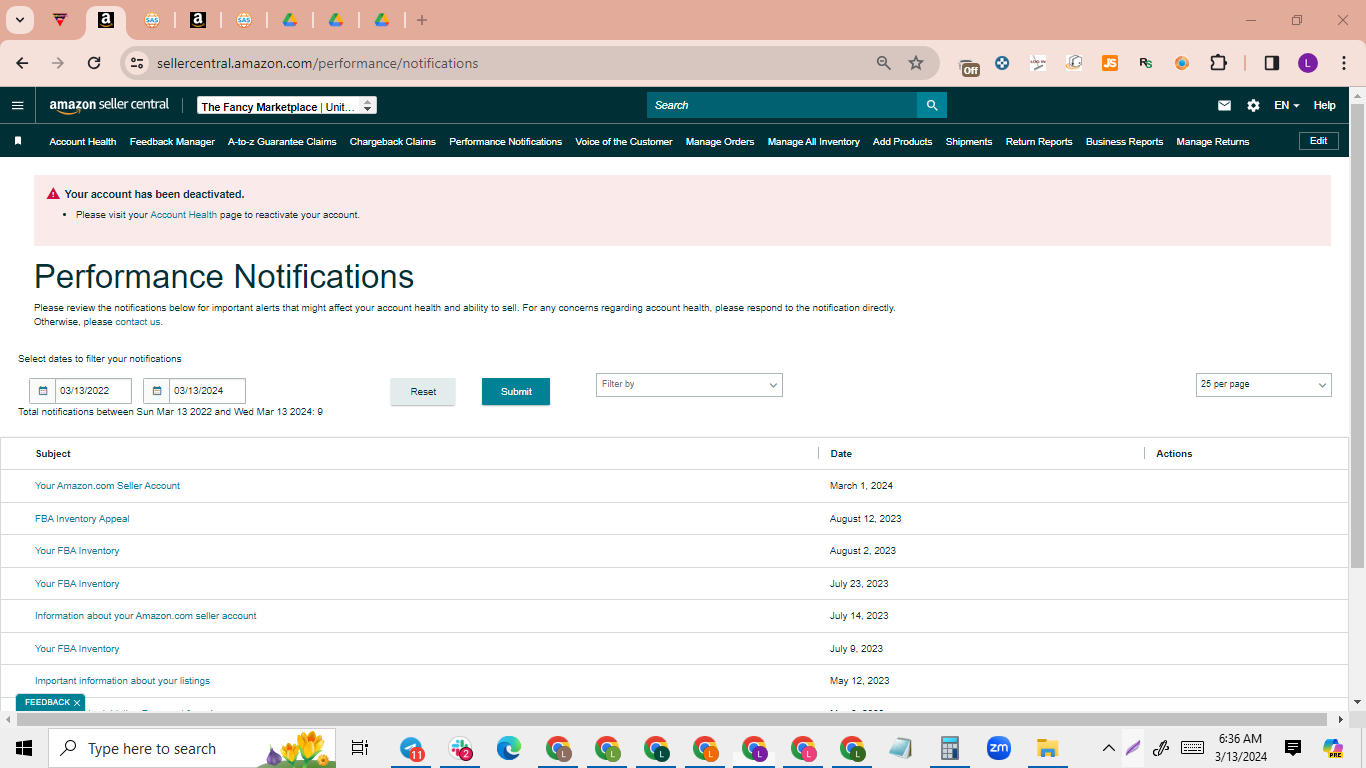The height and width of the screenshot is (768, 1366).
Task: Open the buyer messages envelope icon
Action: pos(1224,105)
